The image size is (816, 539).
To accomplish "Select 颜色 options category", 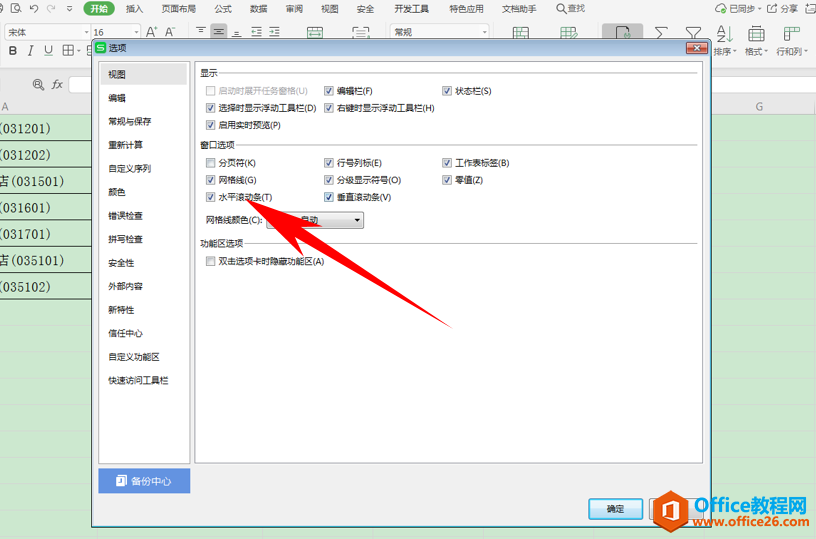I will click(117, 192).
